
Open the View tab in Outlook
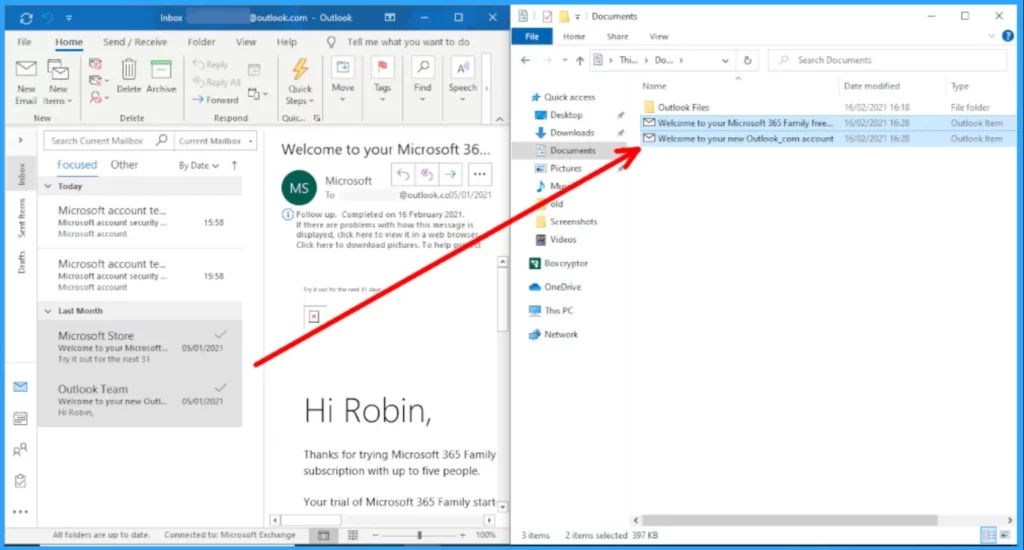click(246, 42)
